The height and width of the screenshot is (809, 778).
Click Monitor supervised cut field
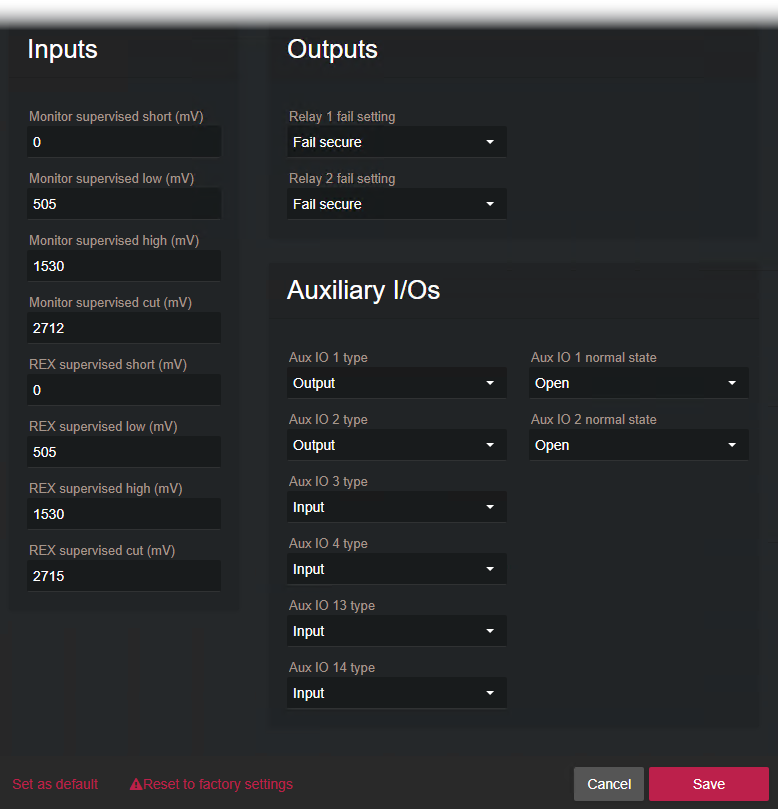tap(124, 328)
